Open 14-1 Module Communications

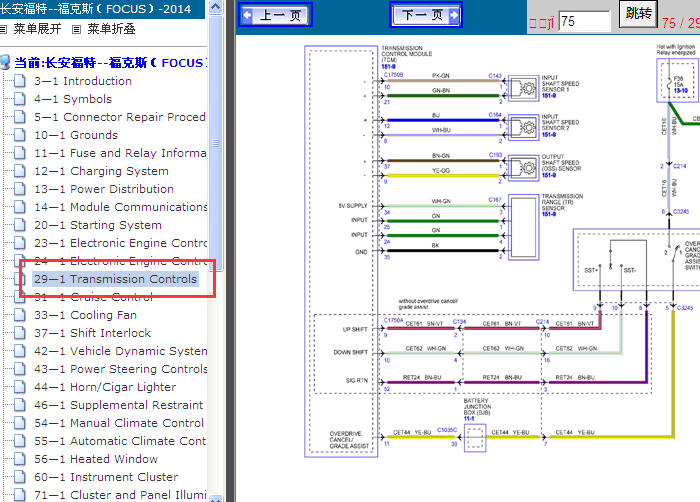[x=120, y=207]
